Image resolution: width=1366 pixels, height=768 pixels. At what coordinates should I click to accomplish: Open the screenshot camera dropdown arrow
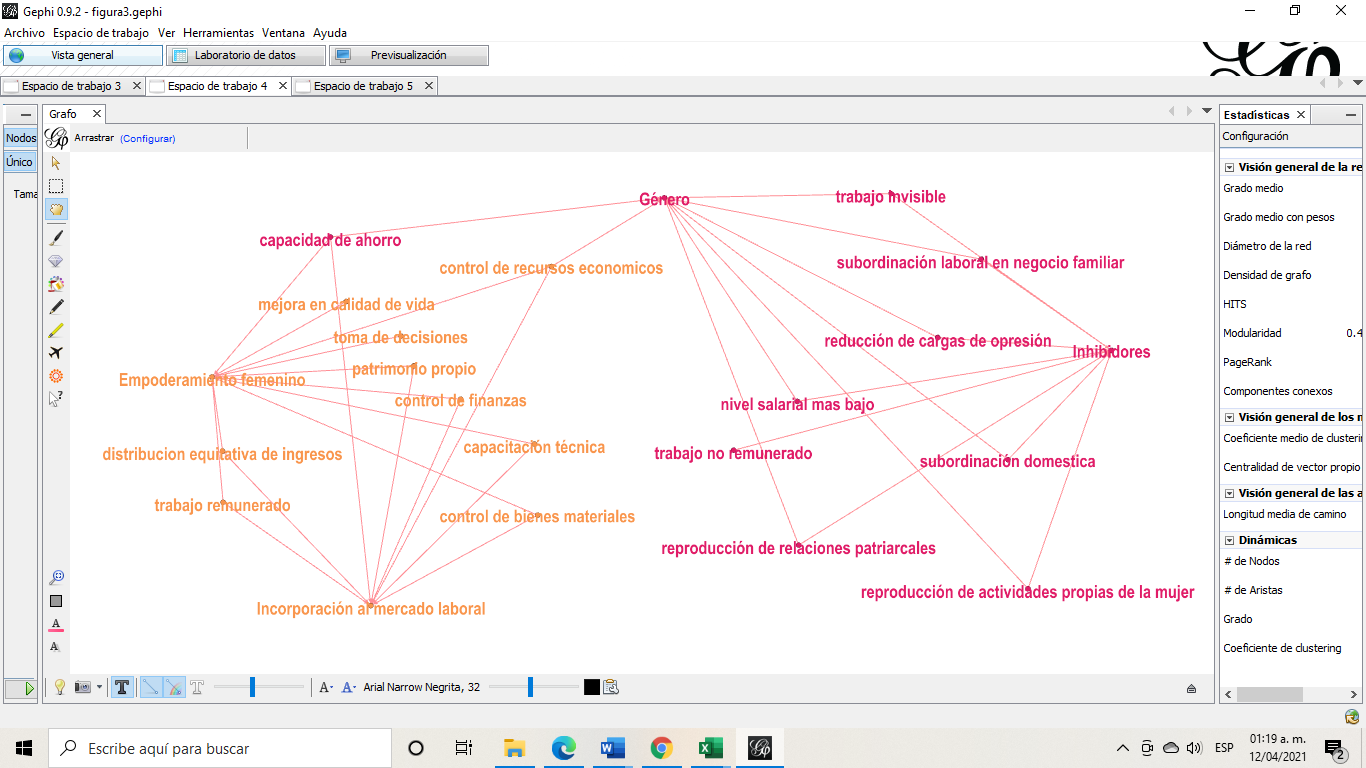(99, 687)
